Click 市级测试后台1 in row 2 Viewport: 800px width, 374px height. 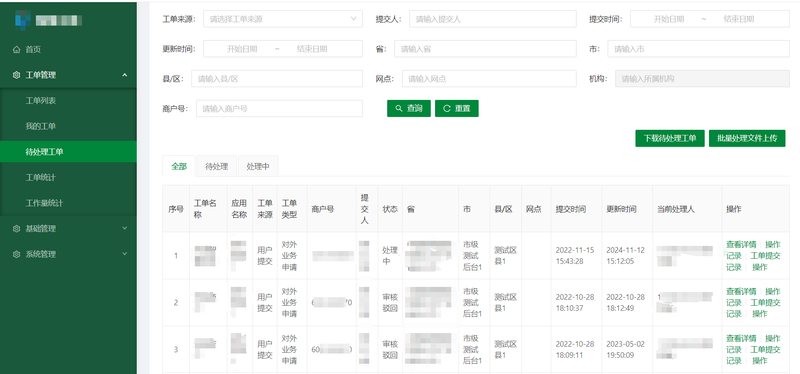tap(472, 303)
